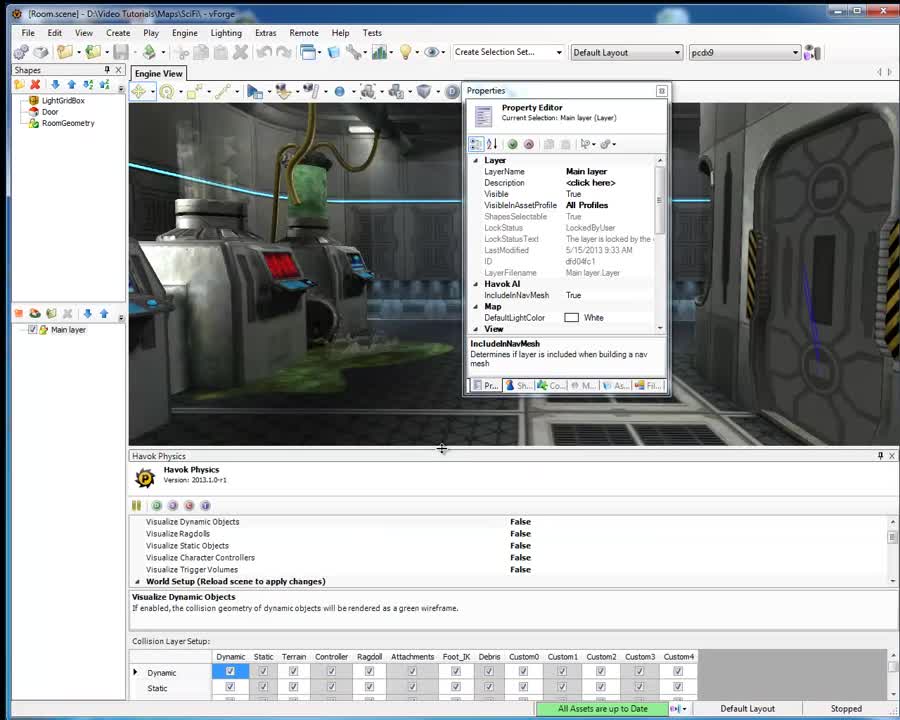This screenshot has width=900, height=720.
Task: Toggle the Main layer checkbox
Action: tap(34, 329)
